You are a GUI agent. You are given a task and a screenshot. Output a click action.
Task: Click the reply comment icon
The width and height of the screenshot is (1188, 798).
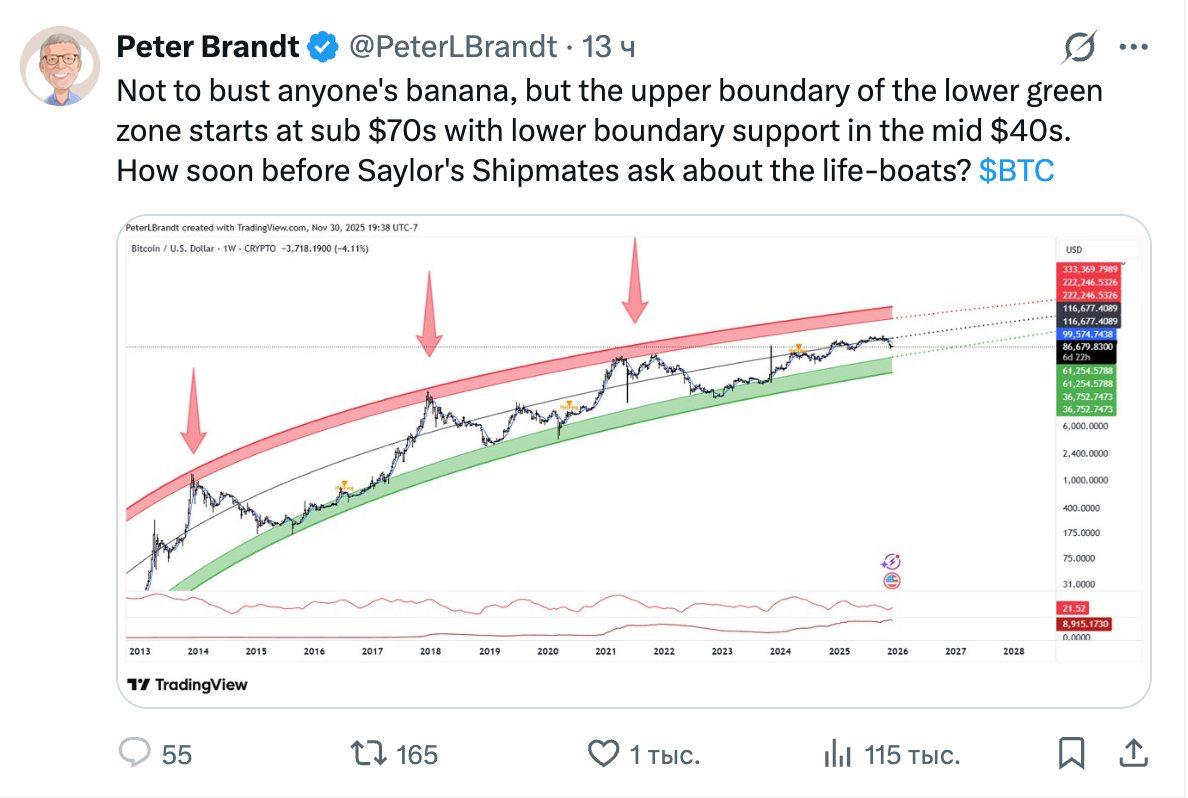tap(134, 753)
